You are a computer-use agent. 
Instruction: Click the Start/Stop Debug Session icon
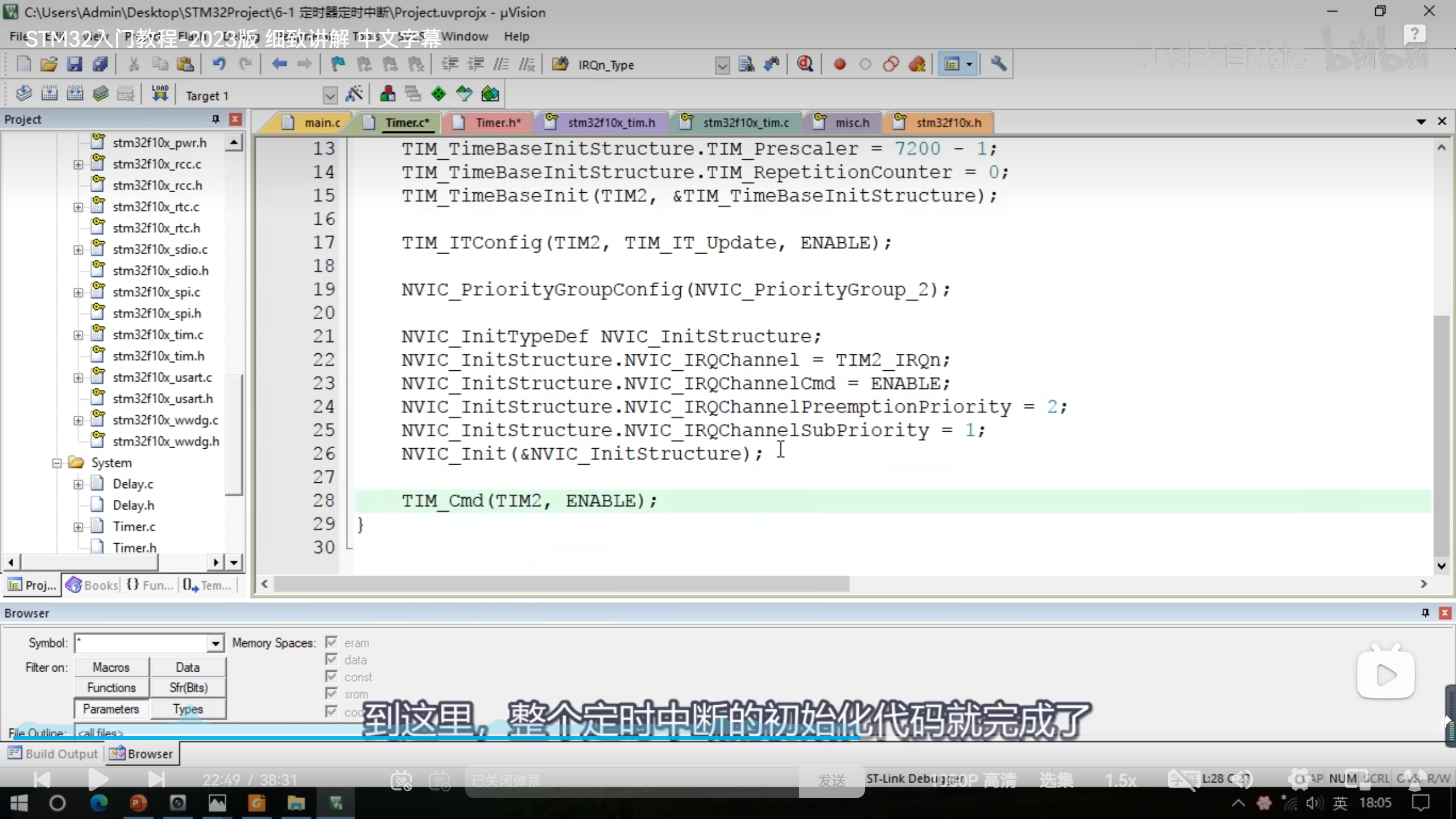pyautogui.click(x=804, y=64)
